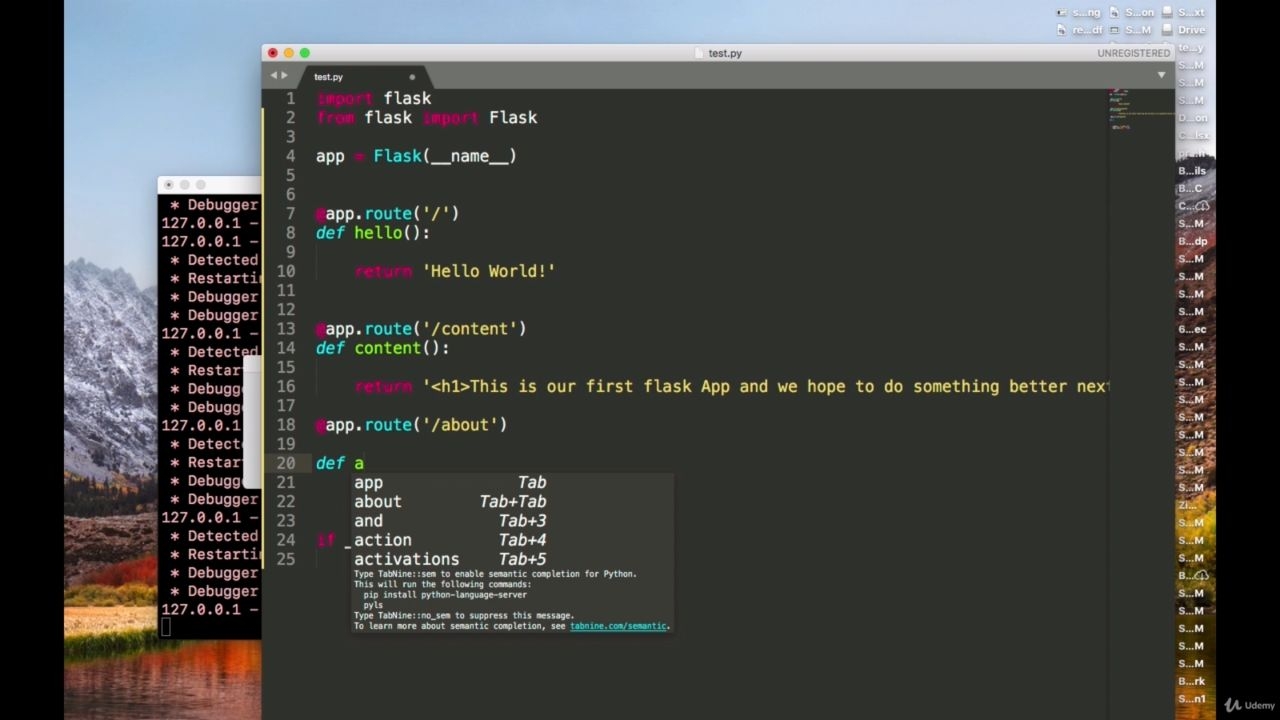Place cursor on '__name__' in line 4
The width and height of the screenshot is (1280, 720).
[x=470, y=156]
